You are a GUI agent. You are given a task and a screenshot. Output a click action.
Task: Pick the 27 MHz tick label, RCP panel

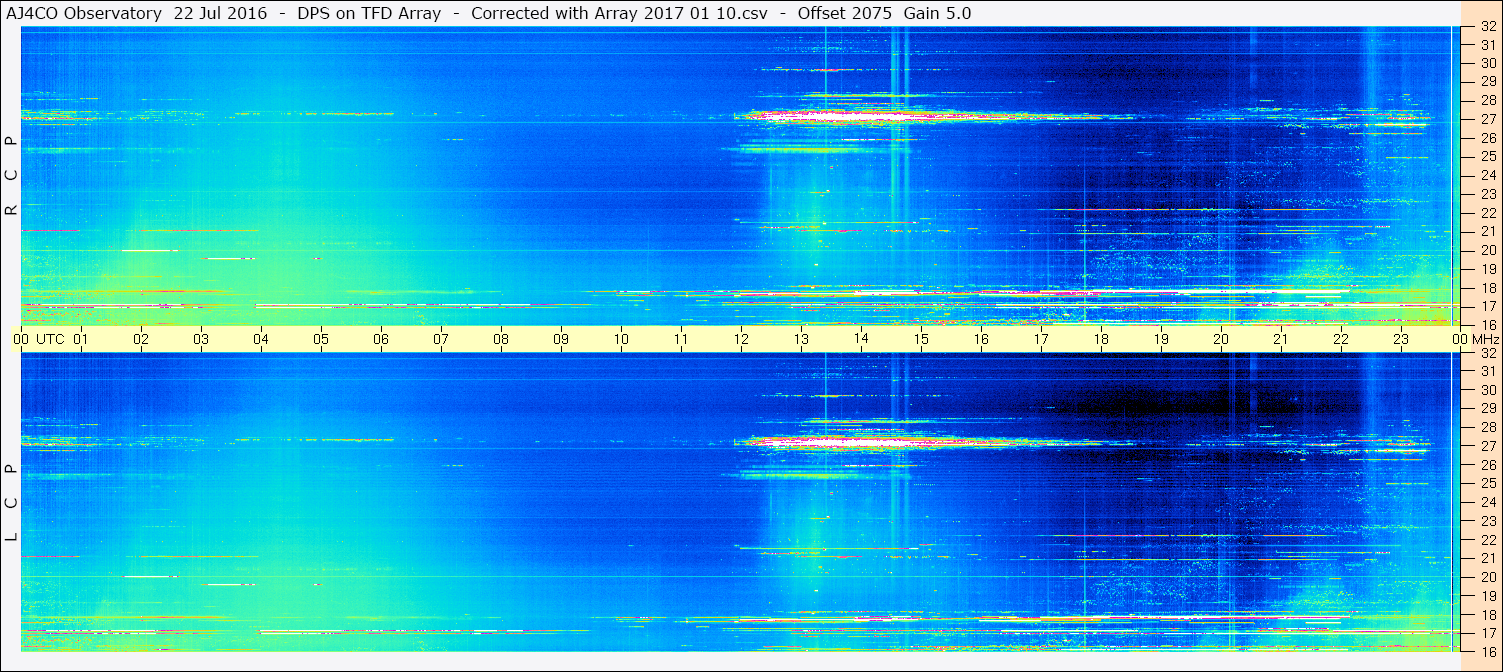point(1487,119)
